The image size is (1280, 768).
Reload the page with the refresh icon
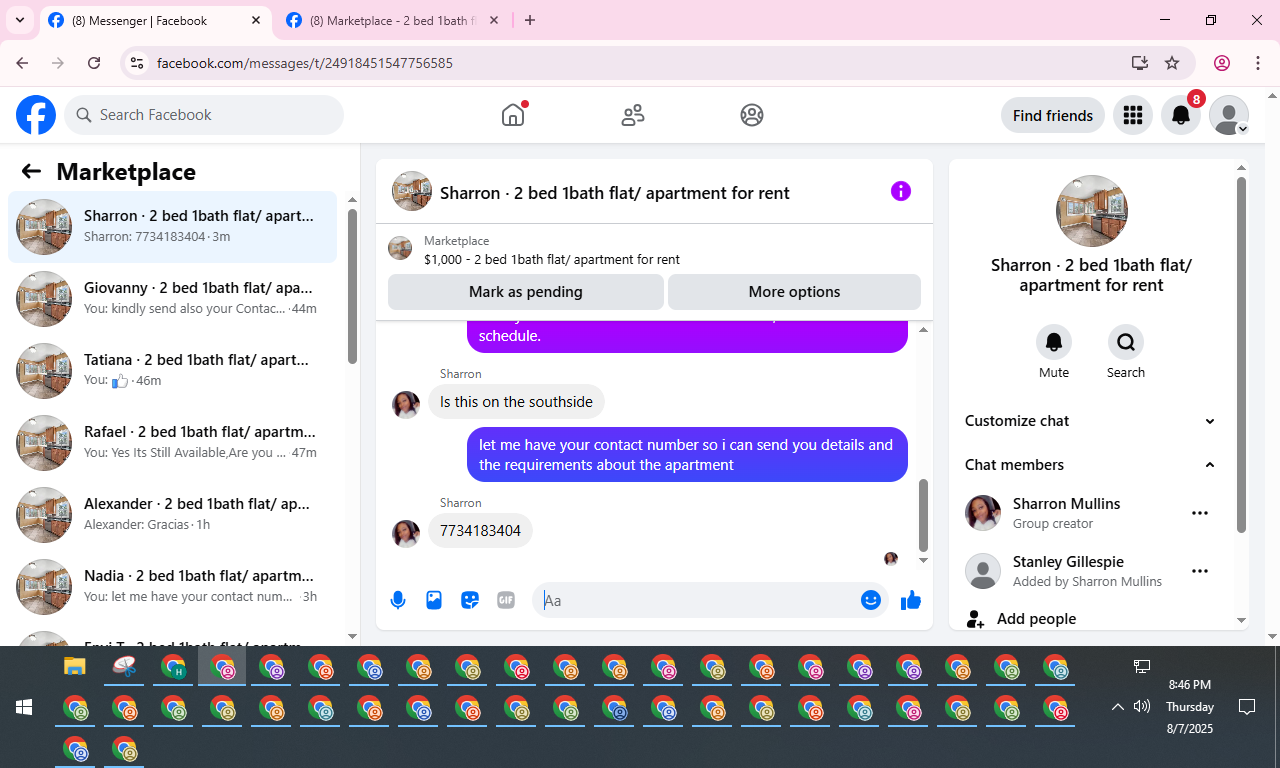[x=94, y=63]
